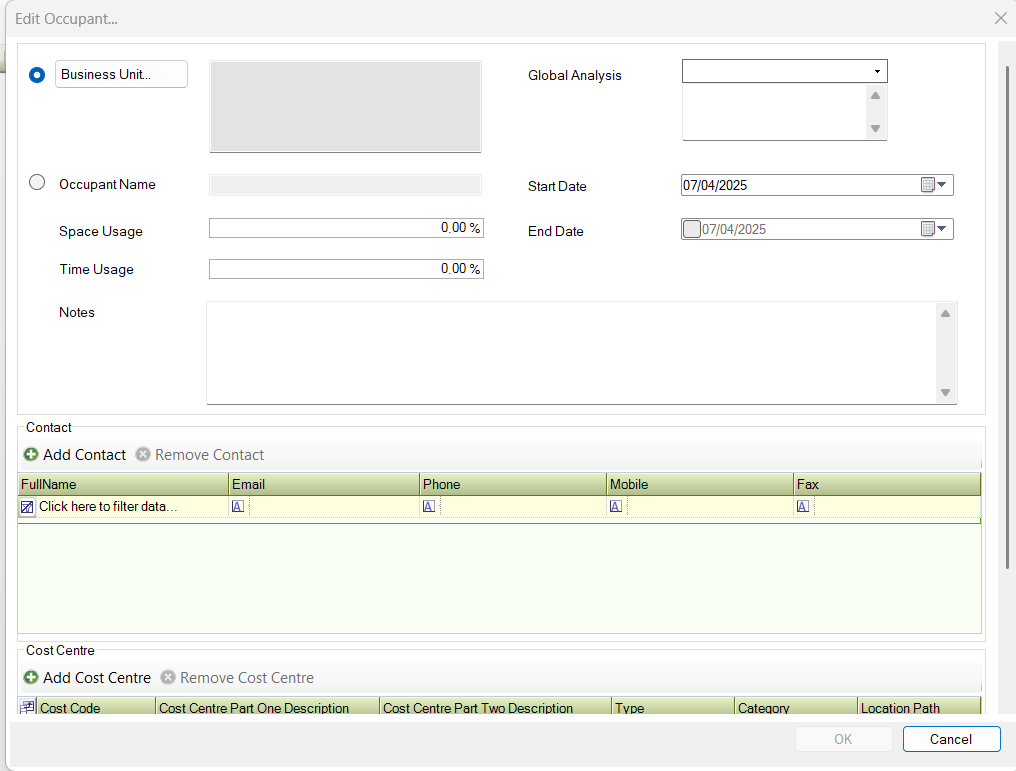
Task: Click the Cancel button
Action: click(x=950, y=739)
